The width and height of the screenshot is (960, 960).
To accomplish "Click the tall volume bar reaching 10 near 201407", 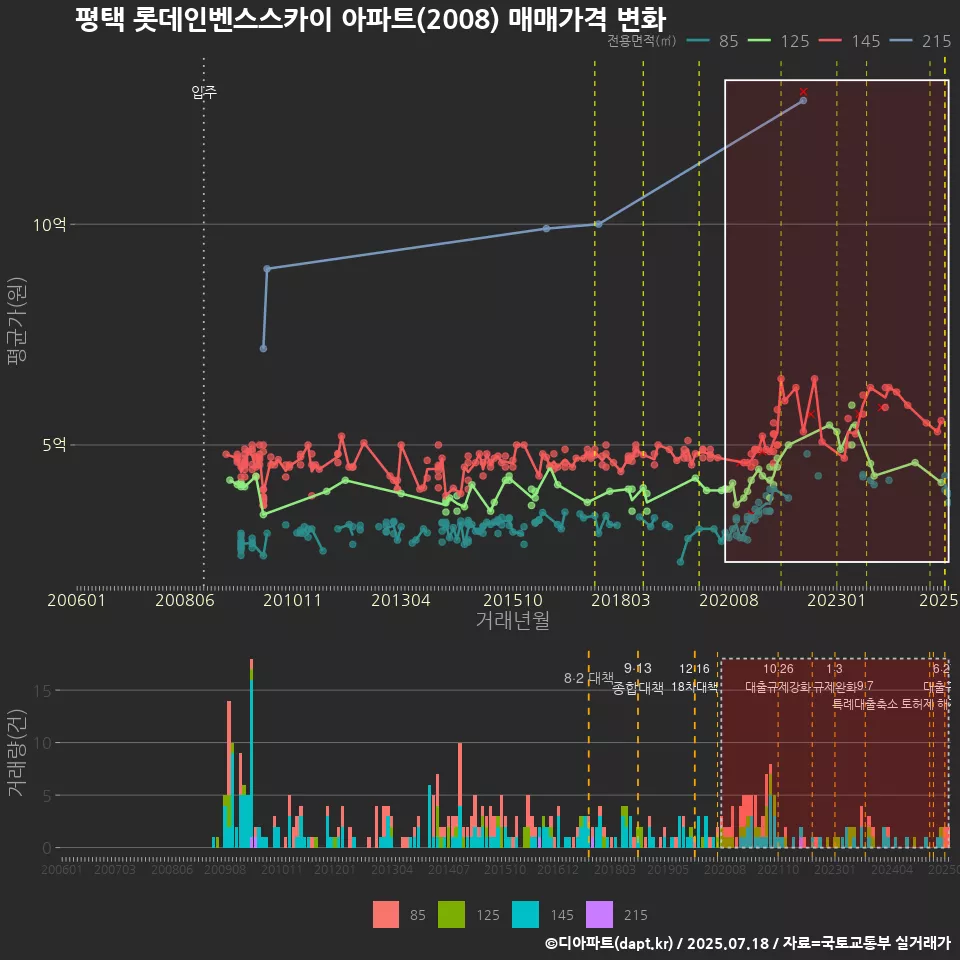I will [x=460, y=795].
